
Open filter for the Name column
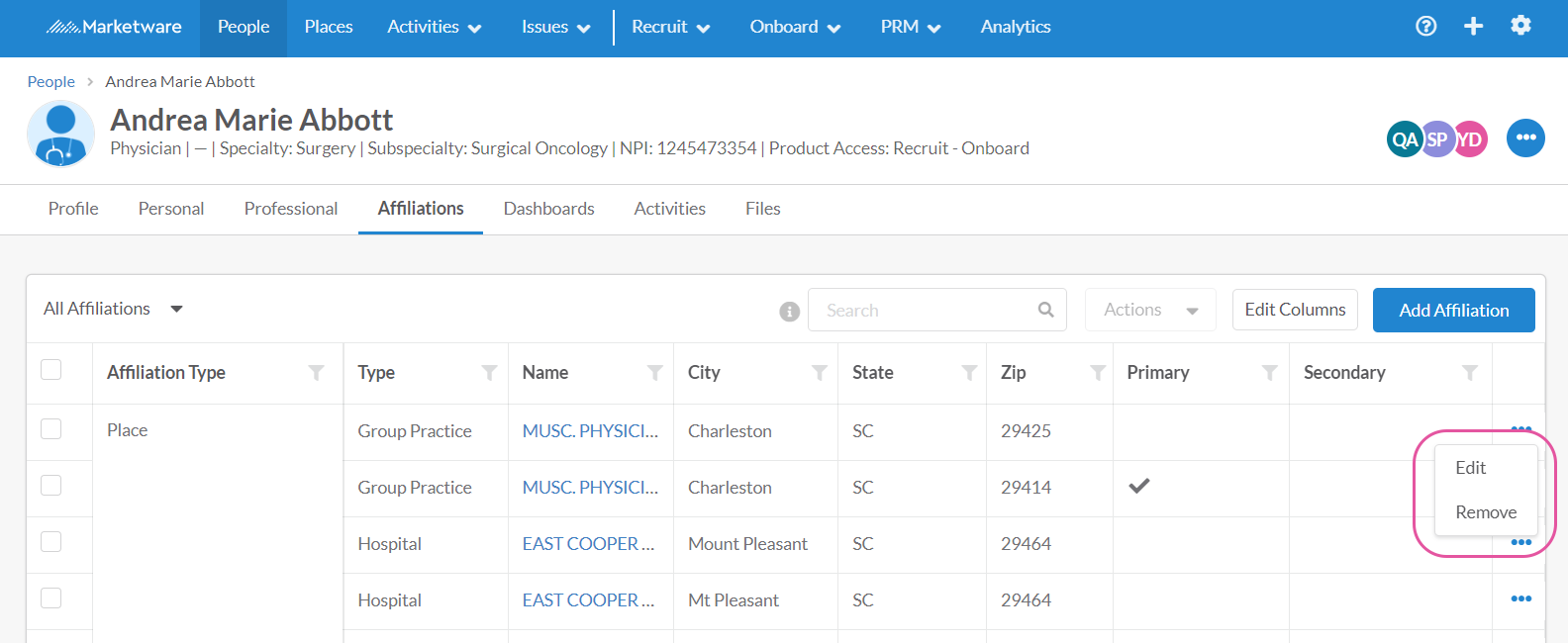(x=654, y=373)
